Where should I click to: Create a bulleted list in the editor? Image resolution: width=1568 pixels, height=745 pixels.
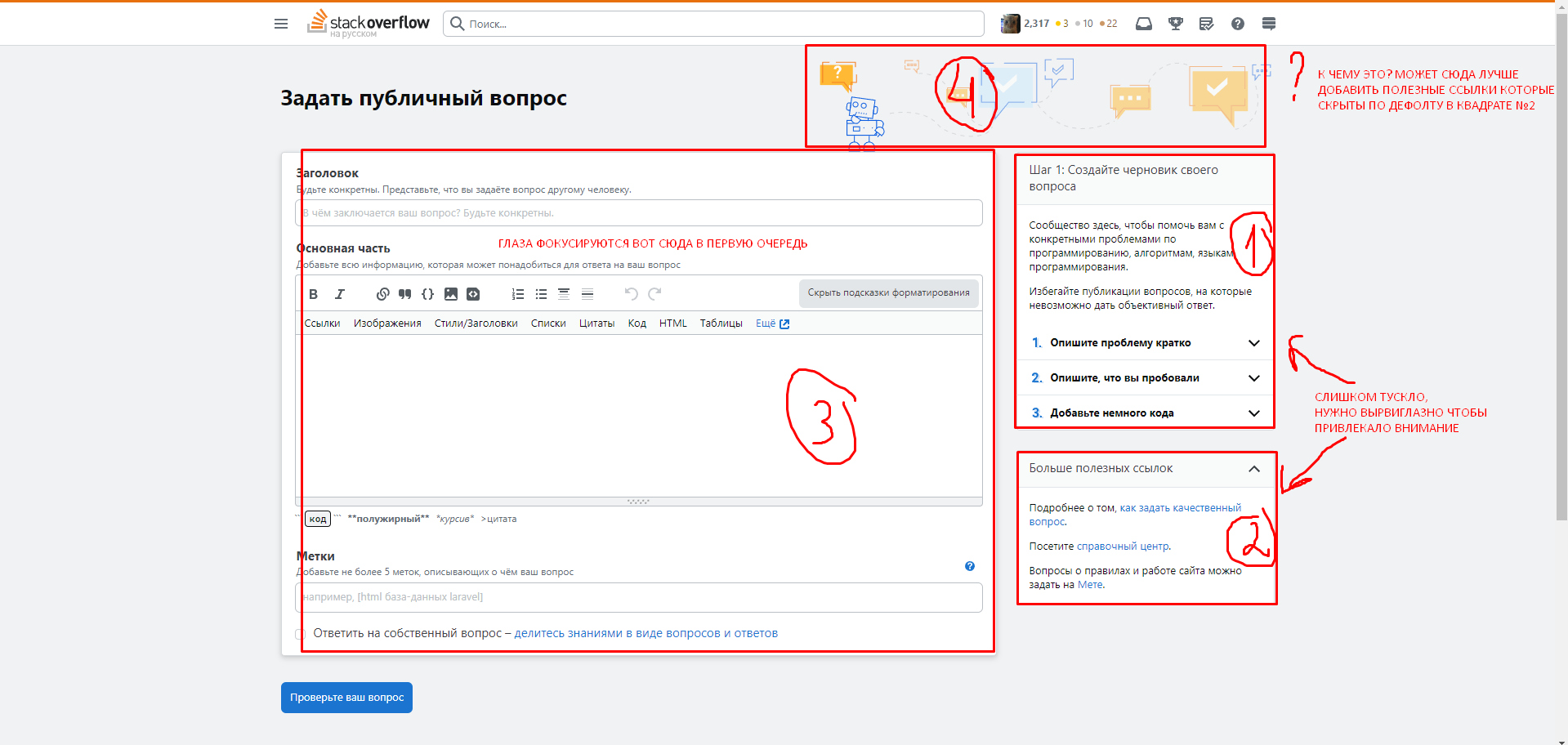[x=541, y=294]
